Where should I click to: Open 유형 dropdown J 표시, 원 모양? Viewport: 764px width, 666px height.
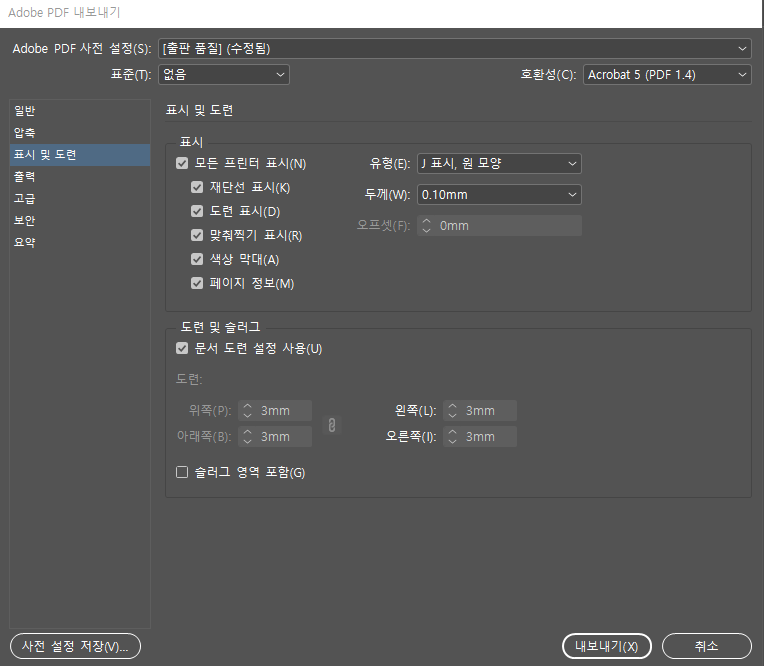(499, 164)
